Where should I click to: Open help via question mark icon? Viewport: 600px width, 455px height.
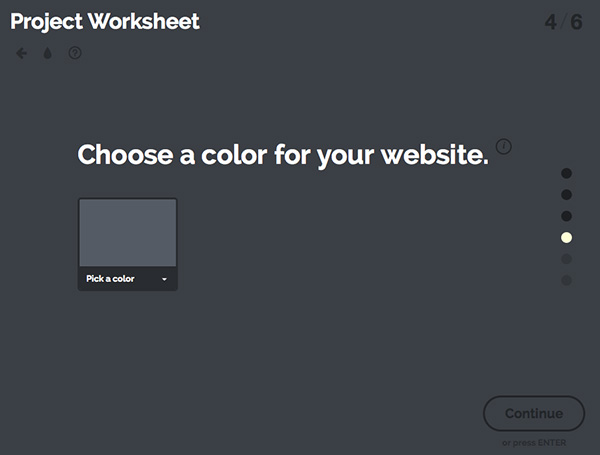click(x=74, y=53)
